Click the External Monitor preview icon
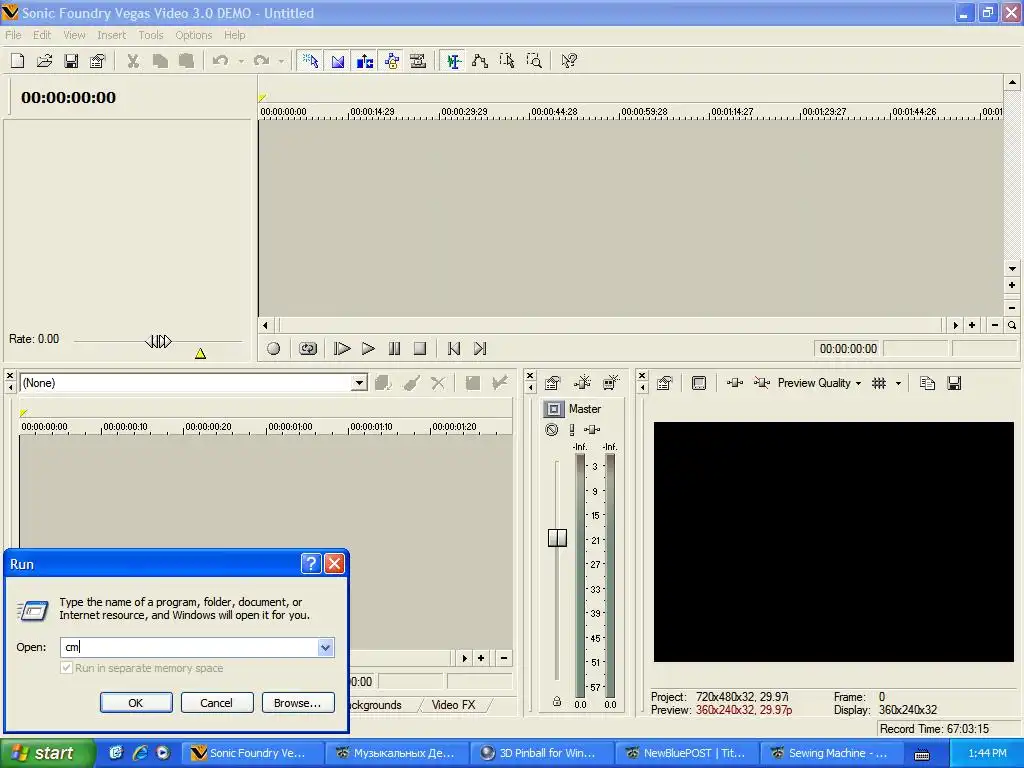This screenshot has height=768, width=1024. pyautogui.click(x=699, y=383)
